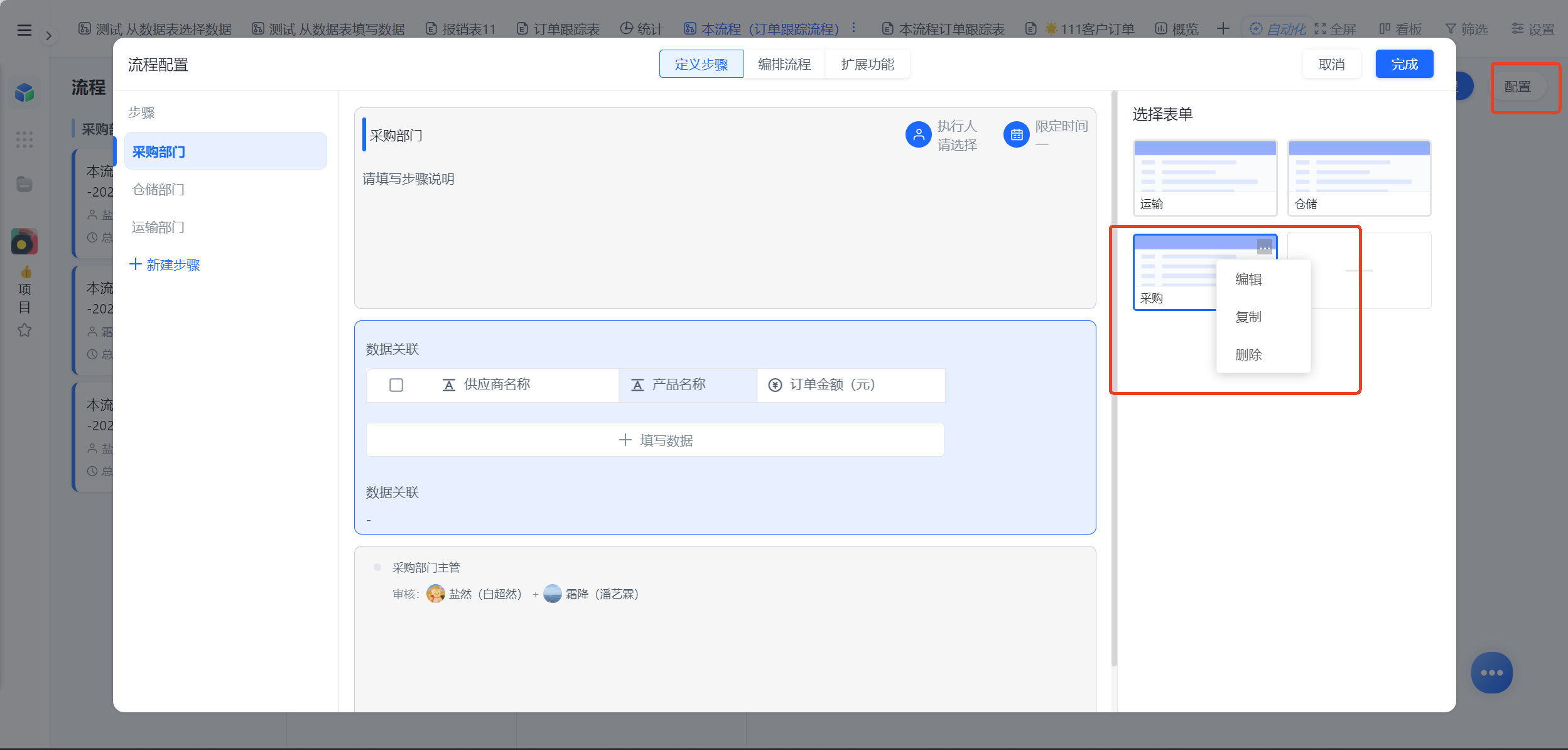This screenshot has height=750, width=1568.
Task: Open the folder icon in sidebar
Action: [24, 184]
